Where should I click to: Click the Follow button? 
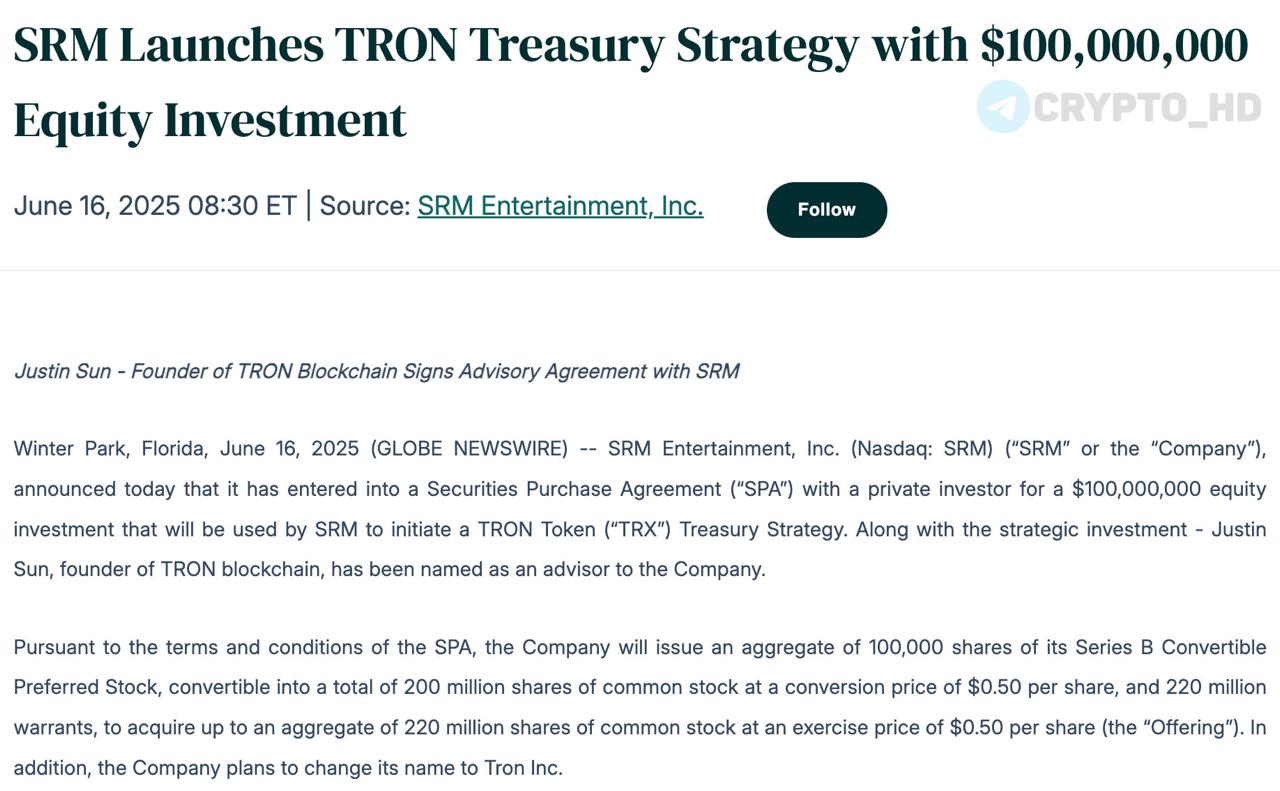pyautogui.click(x=826, y=210)
